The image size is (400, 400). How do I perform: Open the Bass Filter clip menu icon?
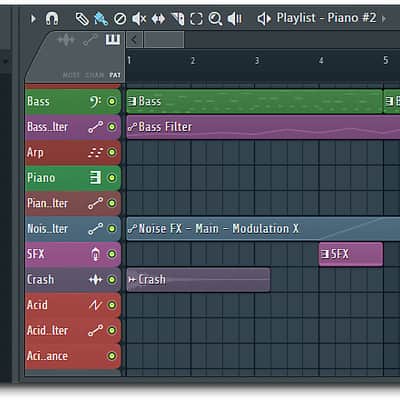coord(132,127)
